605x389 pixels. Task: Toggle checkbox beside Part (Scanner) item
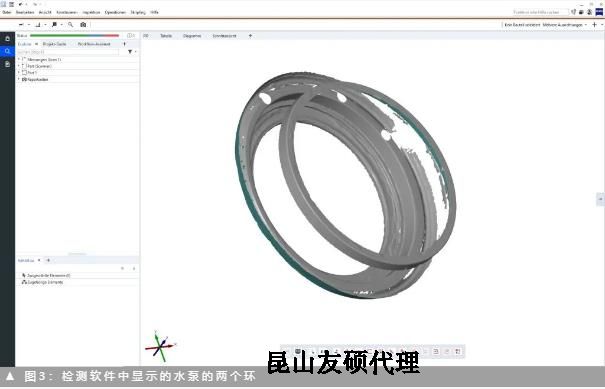point(24,66)
